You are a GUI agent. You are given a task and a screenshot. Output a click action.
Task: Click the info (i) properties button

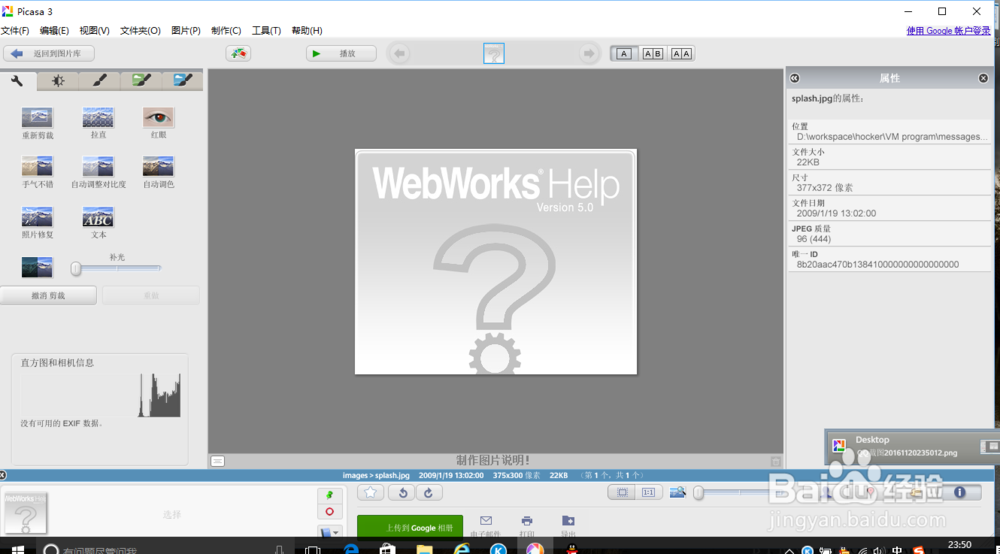(959, 492)
